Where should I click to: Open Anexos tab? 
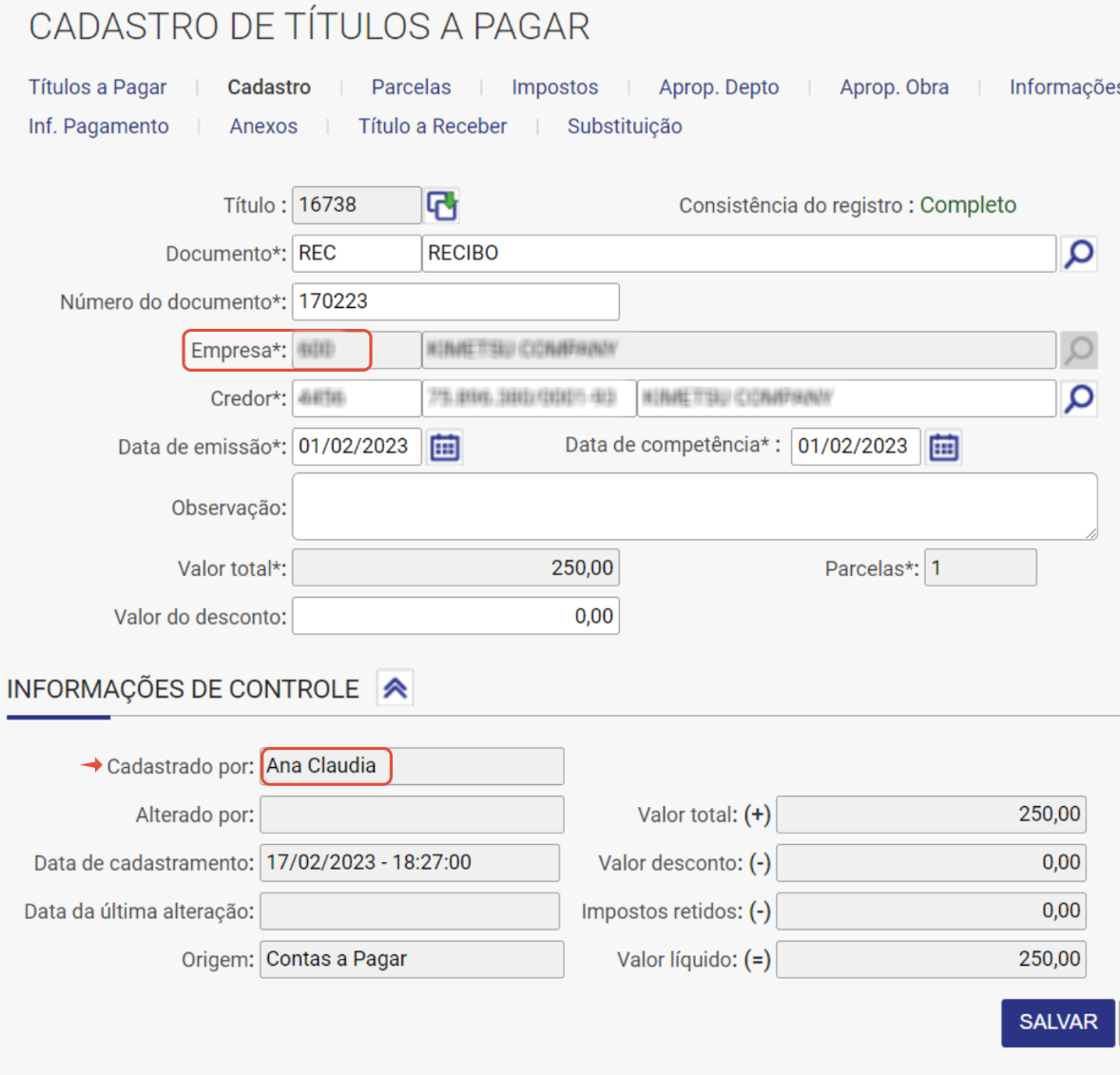pyautogui.click(x=263, y=126)
